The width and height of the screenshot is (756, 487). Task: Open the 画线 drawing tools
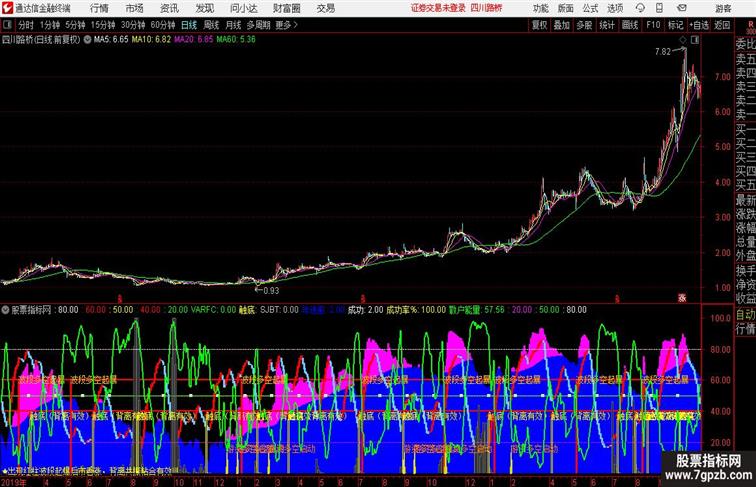630,25
